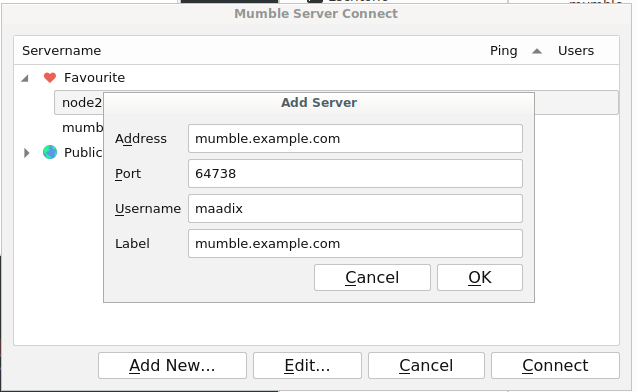Expand the Public server list

coord(26,153)
